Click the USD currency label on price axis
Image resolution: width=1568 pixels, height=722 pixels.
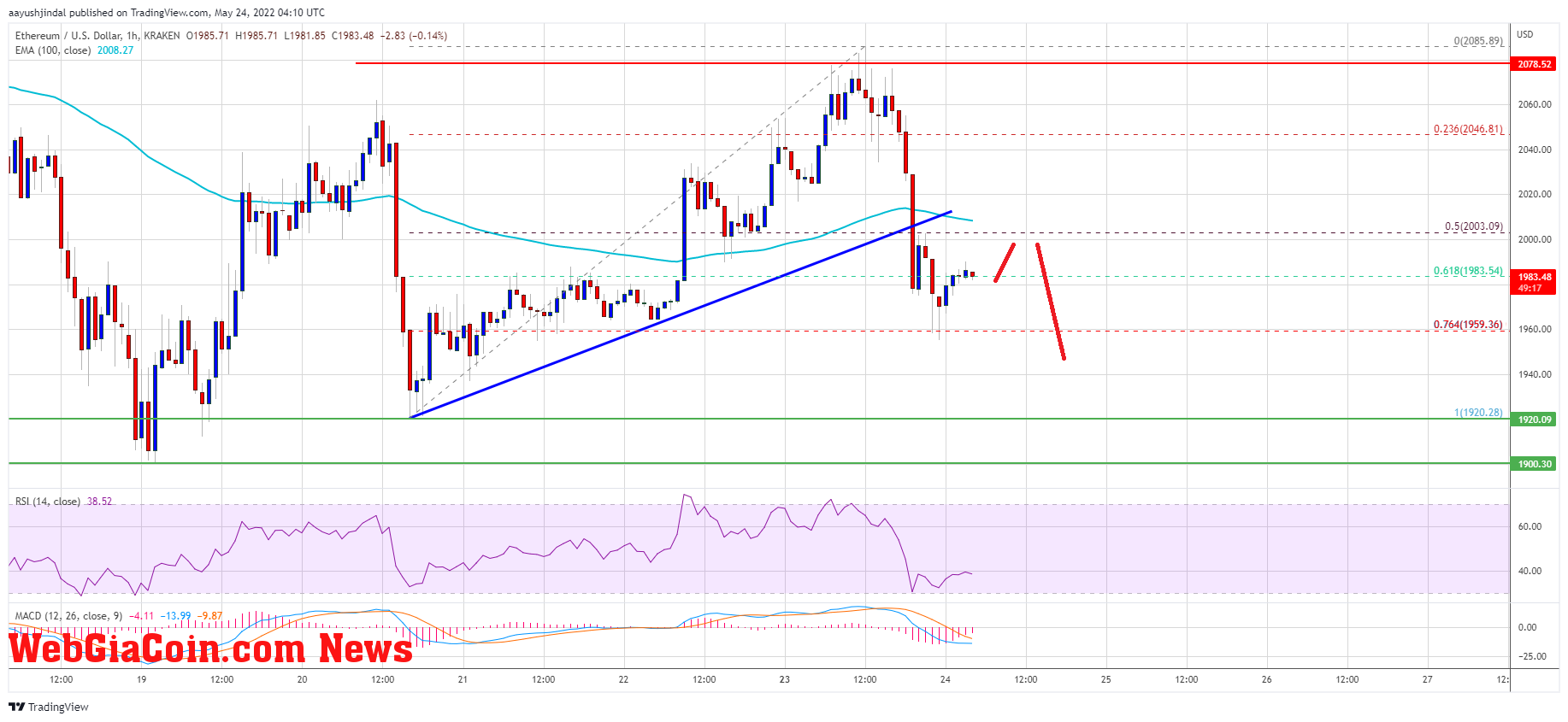point(1525,34)
